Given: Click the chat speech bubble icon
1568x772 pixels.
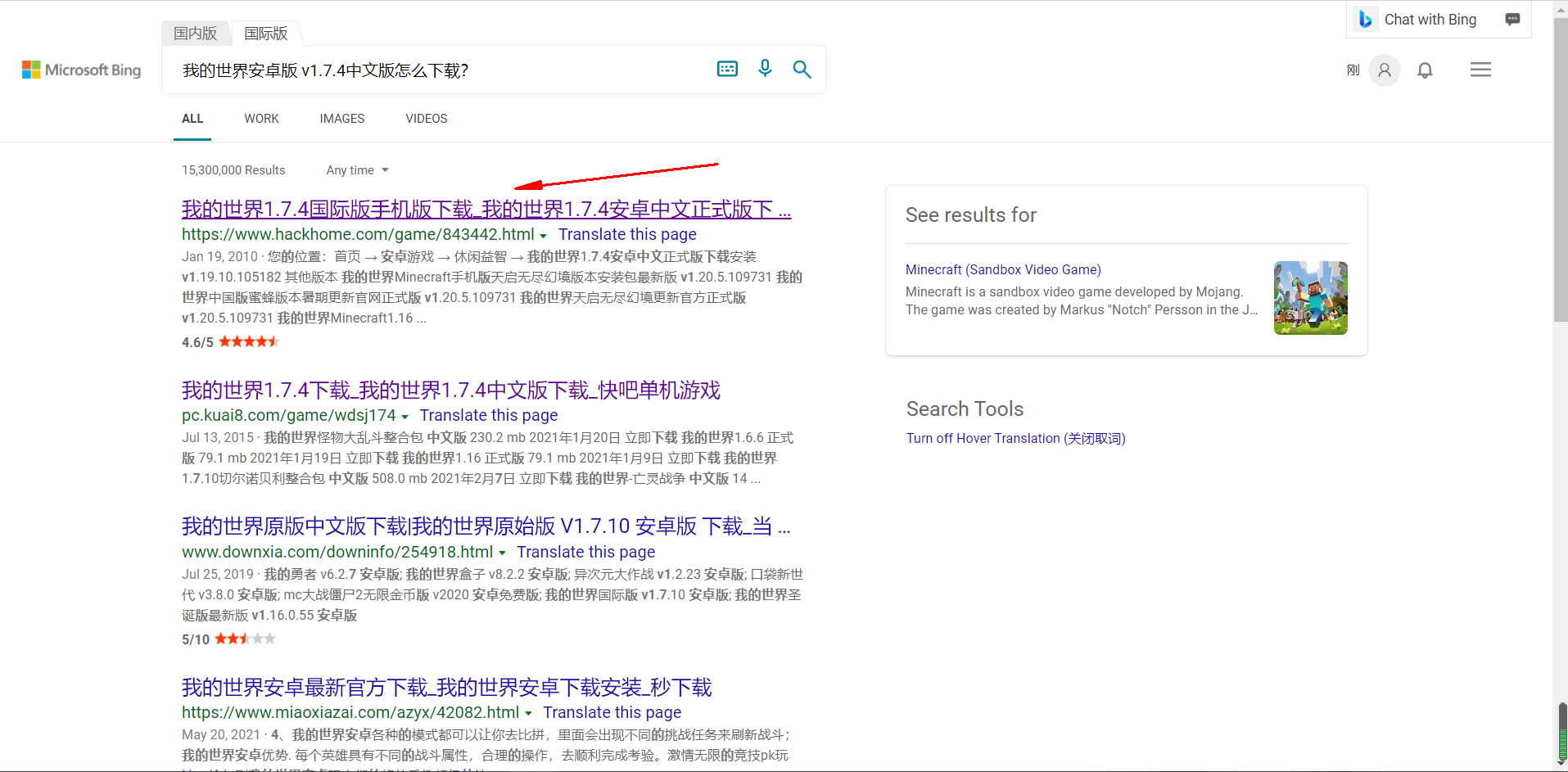Looking at the screenshot, I should click(x=1512, y=19).
